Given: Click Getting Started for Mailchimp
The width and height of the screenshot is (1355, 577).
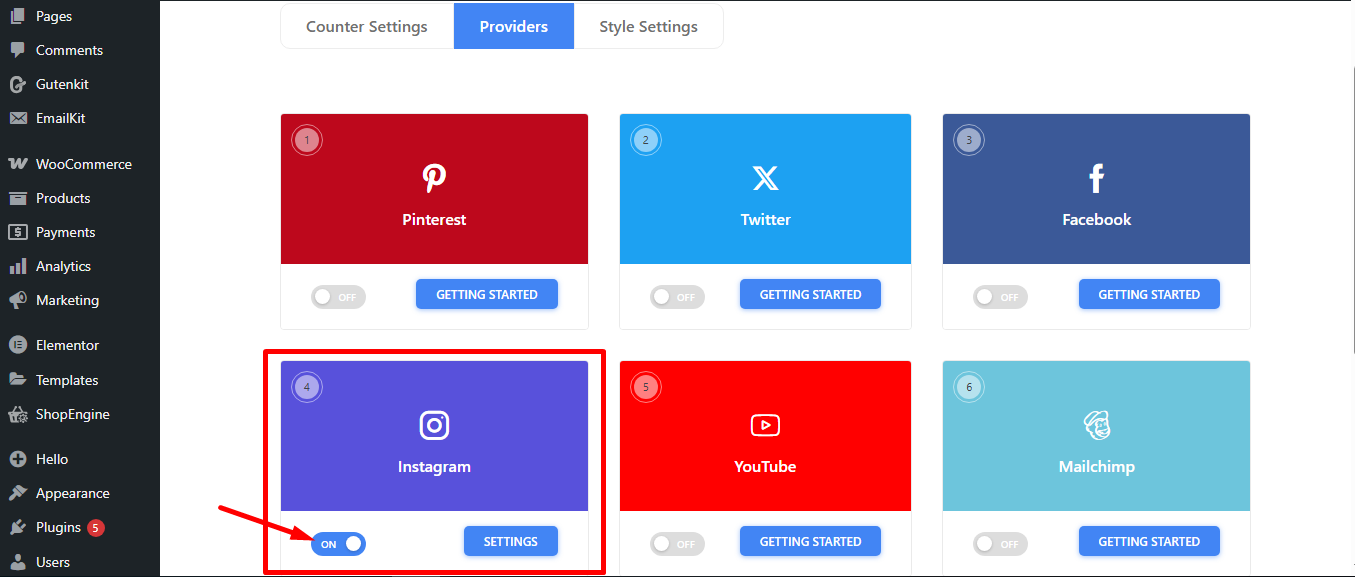Looking at the screenshot, I should point(1149,541).
